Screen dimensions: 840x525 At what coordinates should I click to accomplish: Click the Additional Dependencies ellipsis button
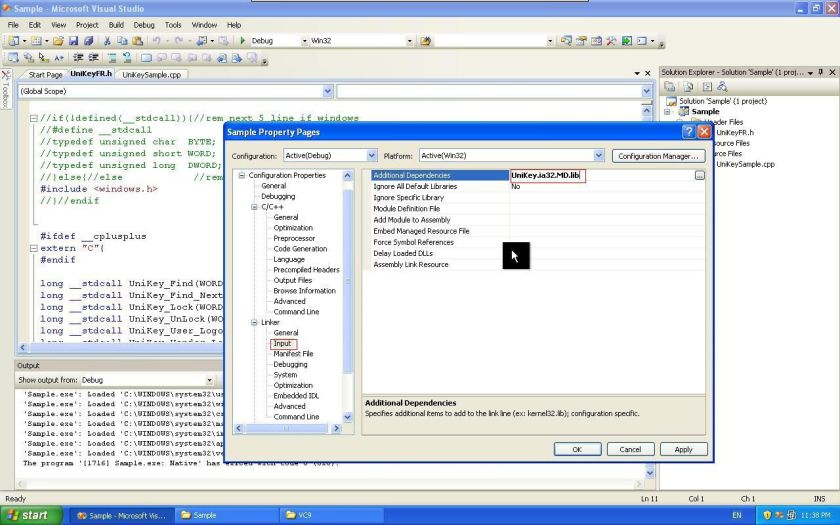(700, 175)
